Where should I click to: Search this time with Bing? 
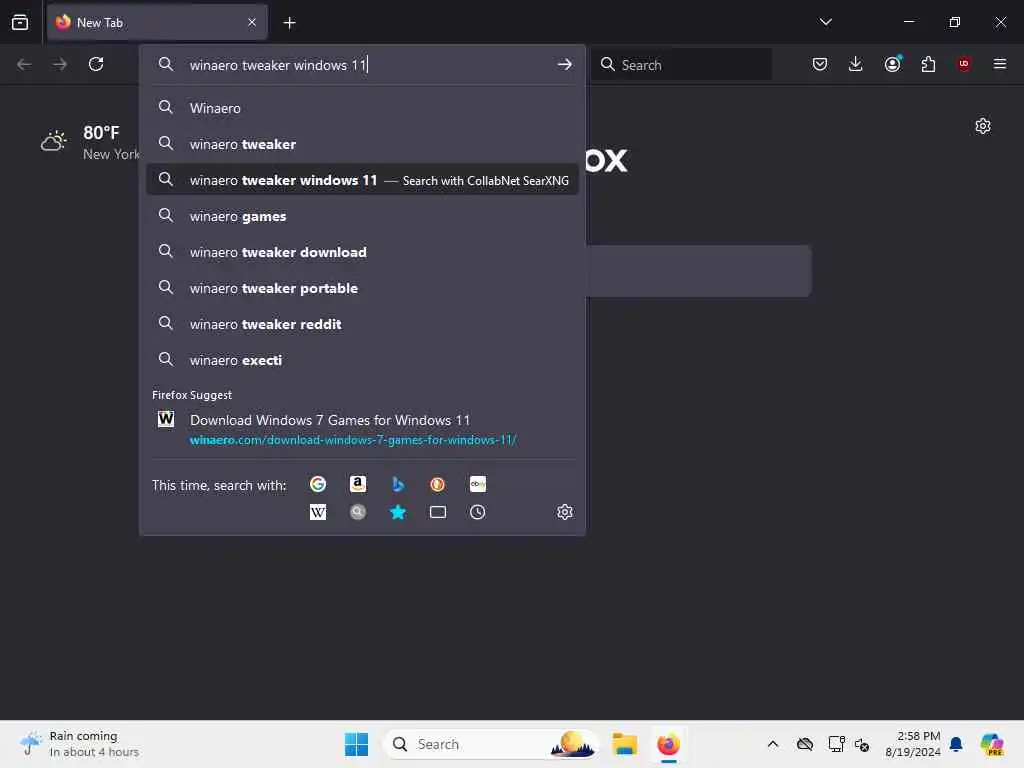click(398, 484)
